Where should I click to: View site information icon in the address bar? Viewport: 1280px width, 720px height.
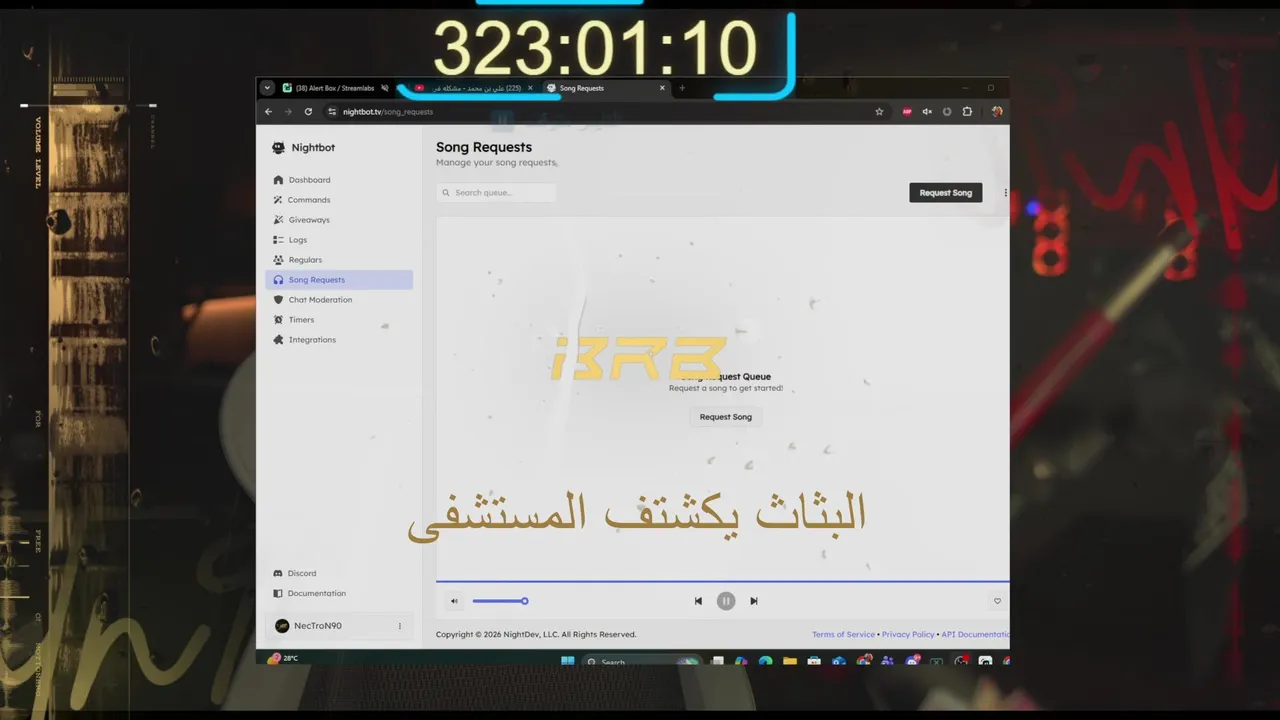tap(332, 112)
